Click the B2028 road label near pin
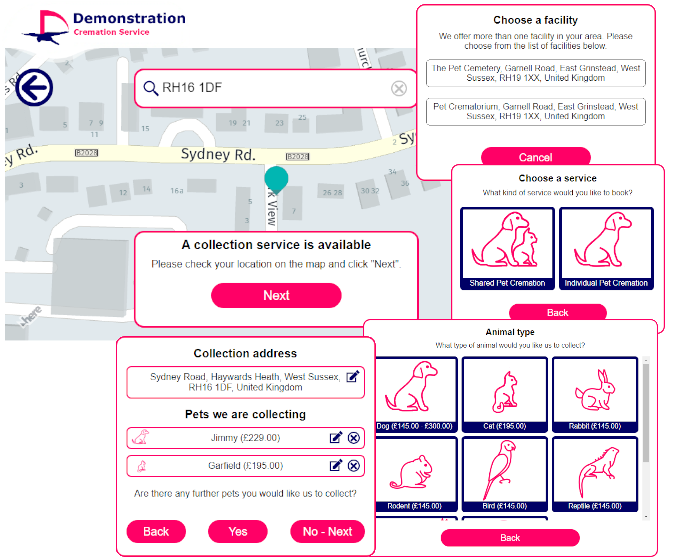Image resolution: width=680 pixels, height=557 pixels. coord(298,157)
